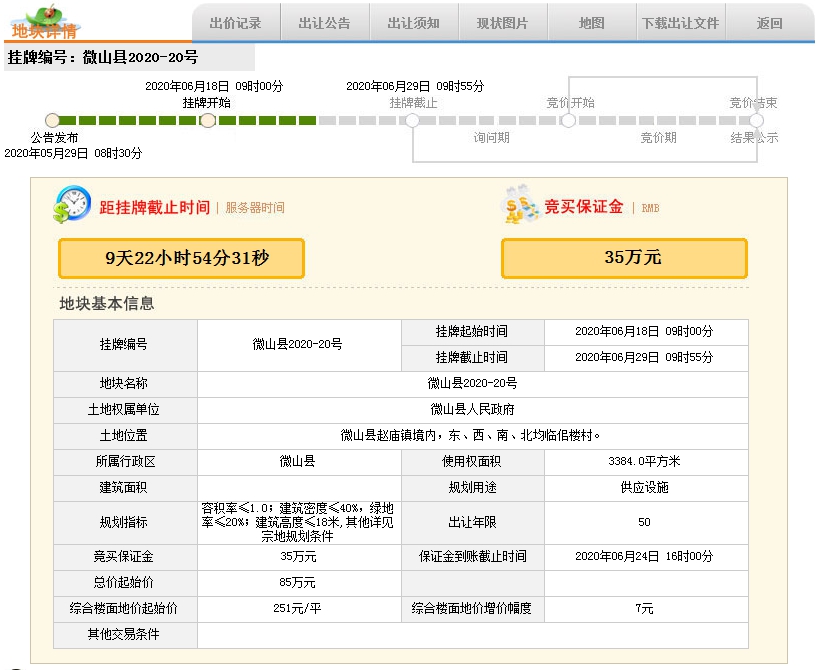Click the deposit deadline 2020年06月24日 16时00分
The height and width of the screenshot is (670, 820).
(644, 557)
